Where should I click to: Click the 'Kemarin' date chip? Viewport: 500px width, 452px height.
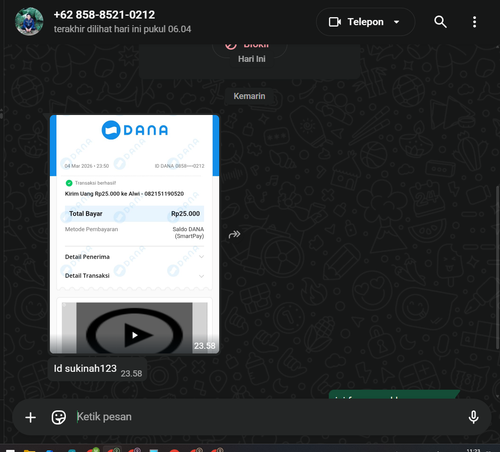coord(249,96)
